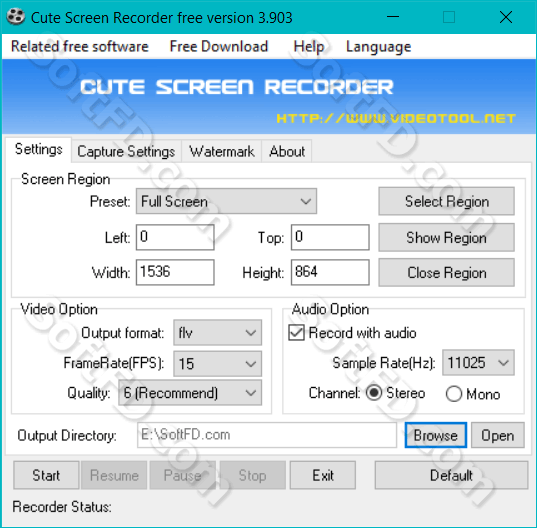Expand the FrameRate(FPS) dropdown
537x528 pixels.
pos(217,364)
